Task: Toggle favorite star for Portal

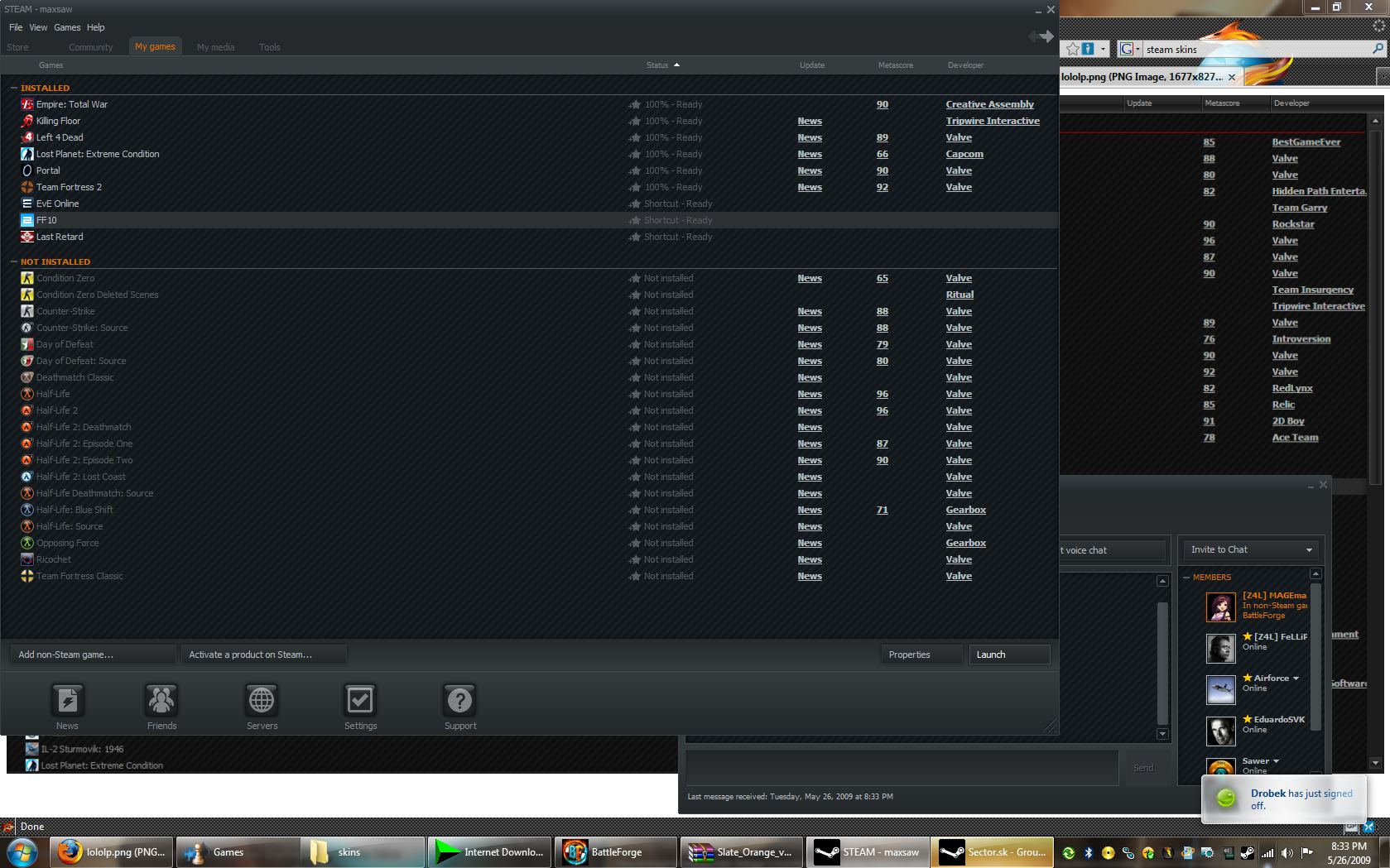Action: click(x=635, y=170)
